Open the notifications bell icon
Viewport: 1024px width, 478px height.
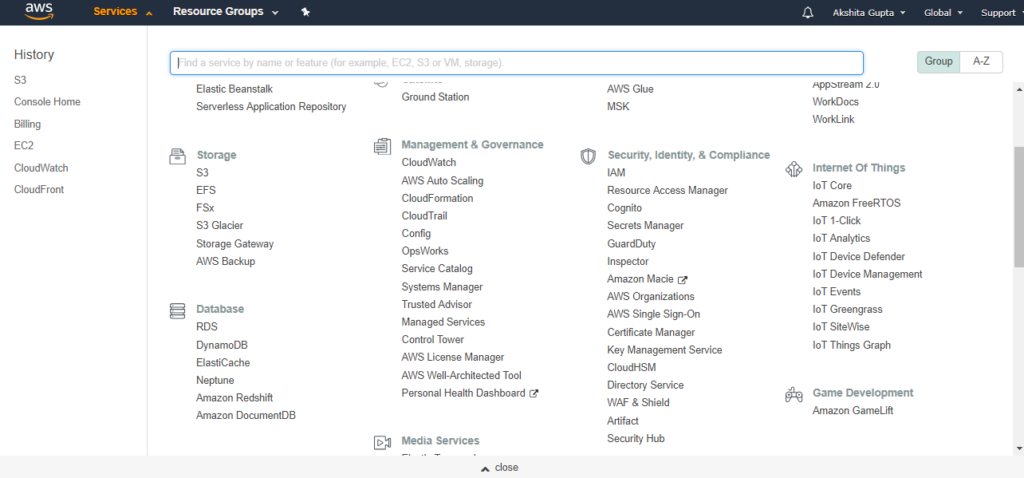pyautogui.click(x=808, y=12)
